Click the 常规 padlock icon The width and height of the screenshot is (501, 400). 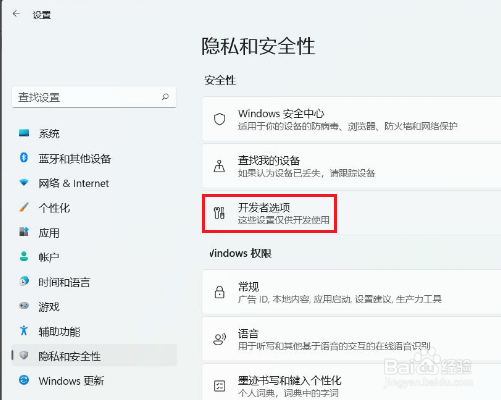(219, 292)
